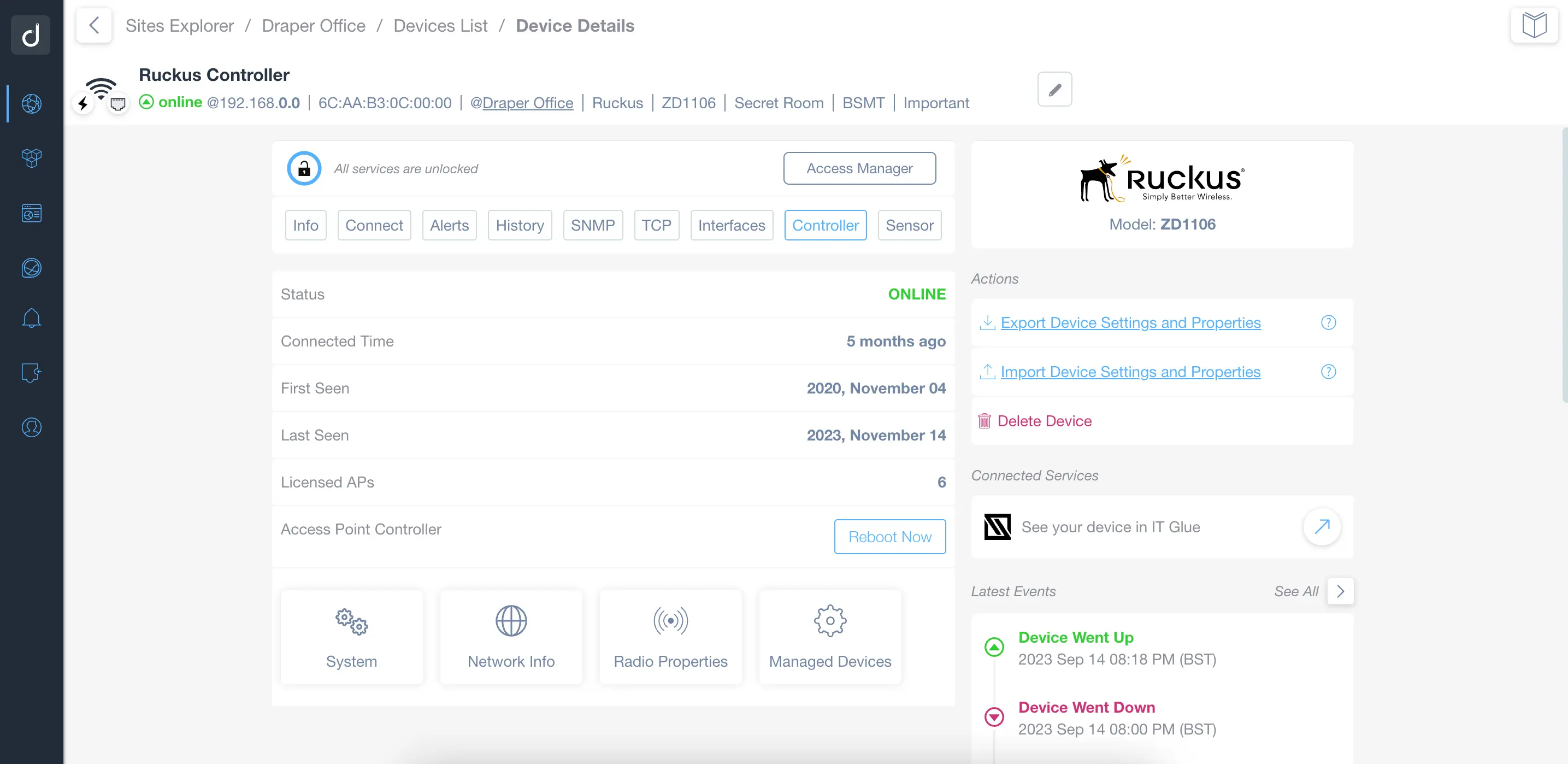Switch to the Alerts tab
This screenshot has height=764, width=1568.
(x=449, y=225)
